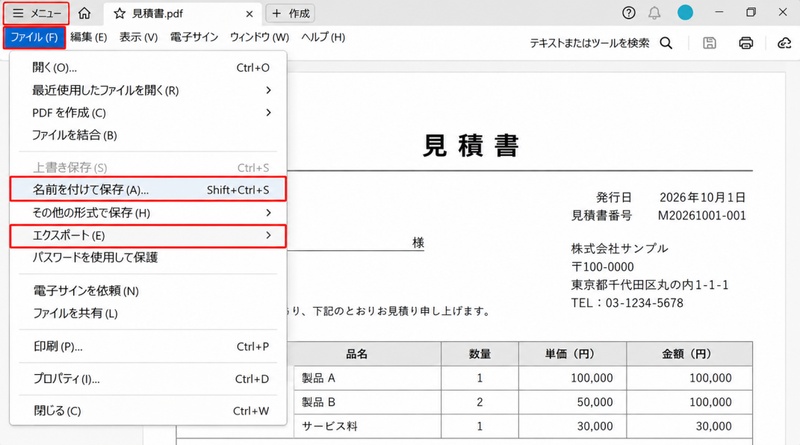Click the search magnifier icon
800x445 pixels.
[x=666, y=43]
